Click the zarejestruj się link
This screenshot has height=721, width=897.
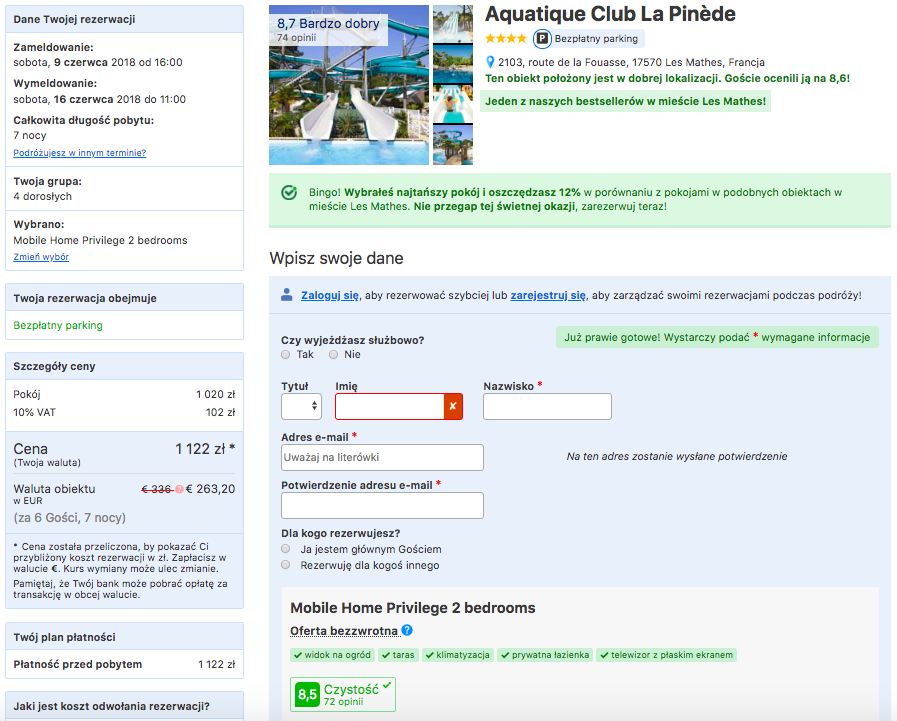548,295
